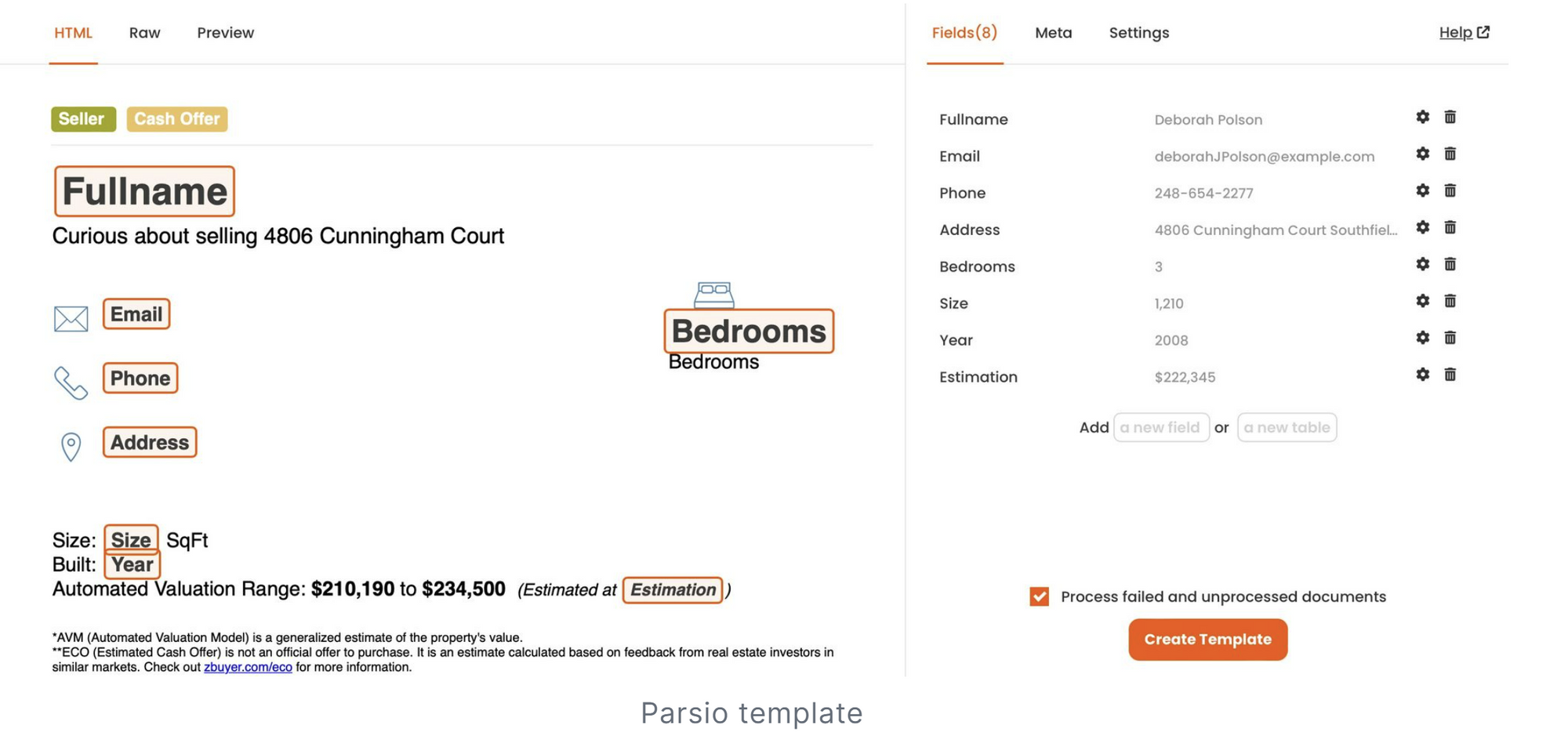Add a new field
1568x743 pixels.
pyautogui.click(x=1160, y=427)
